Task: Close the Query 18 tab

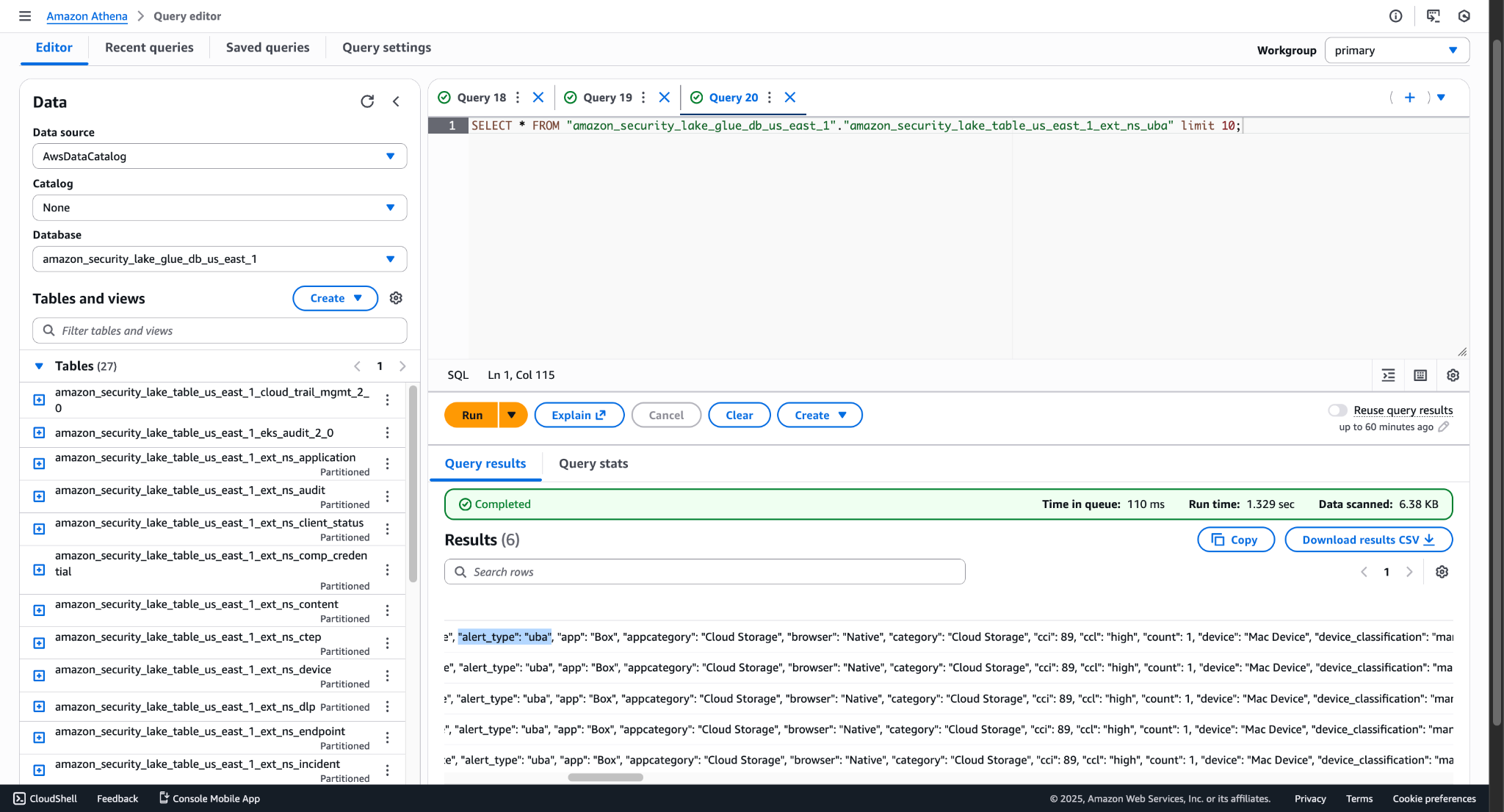Action: [538, 98]
